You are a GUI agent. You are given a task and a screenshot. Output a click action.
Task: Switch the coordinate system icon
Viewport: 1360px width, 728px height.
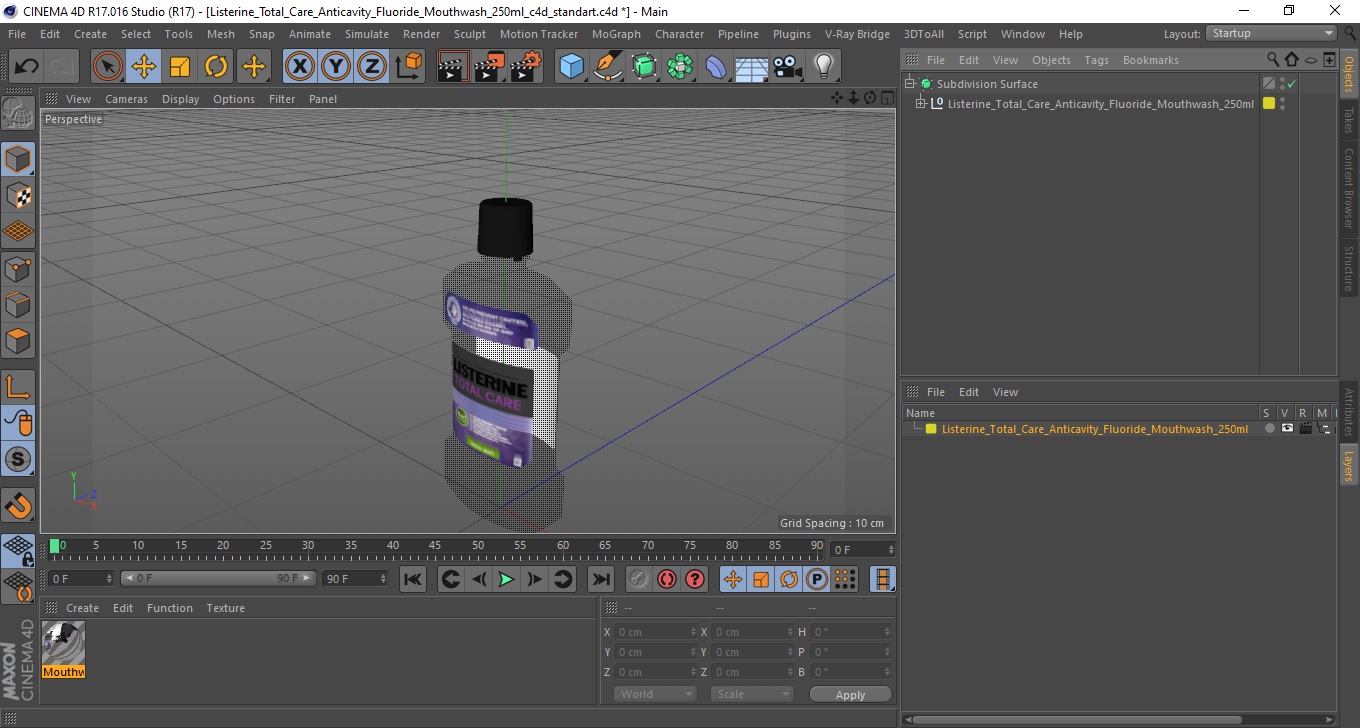pos(409,67)
